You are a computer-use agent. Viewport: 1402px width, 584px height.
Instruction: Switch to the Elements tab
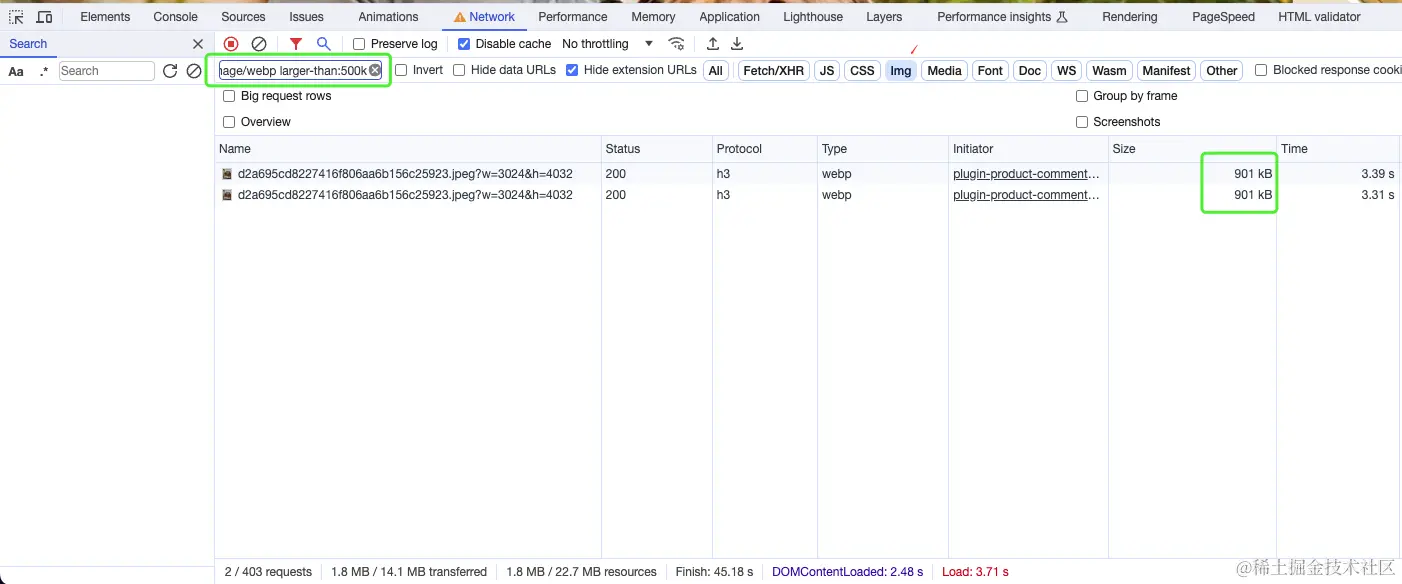point(105,17)
